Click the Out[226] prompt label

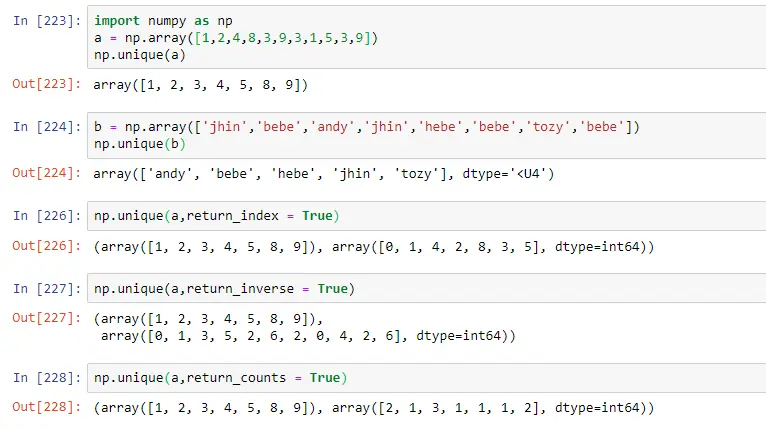pos(46,246)
